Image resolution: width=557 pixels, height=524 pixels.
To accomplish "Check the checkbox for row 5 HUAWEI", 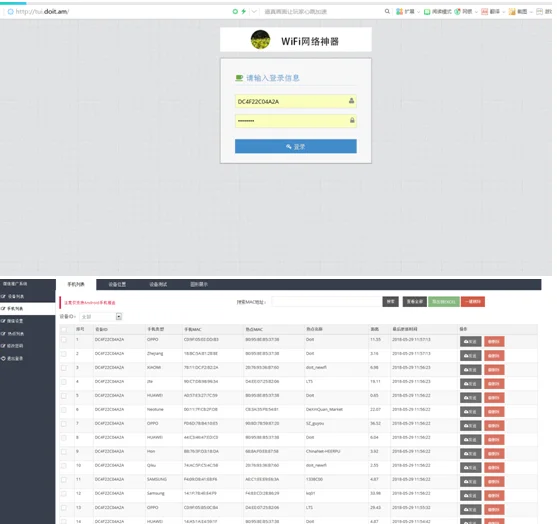I will pos(64,396).
